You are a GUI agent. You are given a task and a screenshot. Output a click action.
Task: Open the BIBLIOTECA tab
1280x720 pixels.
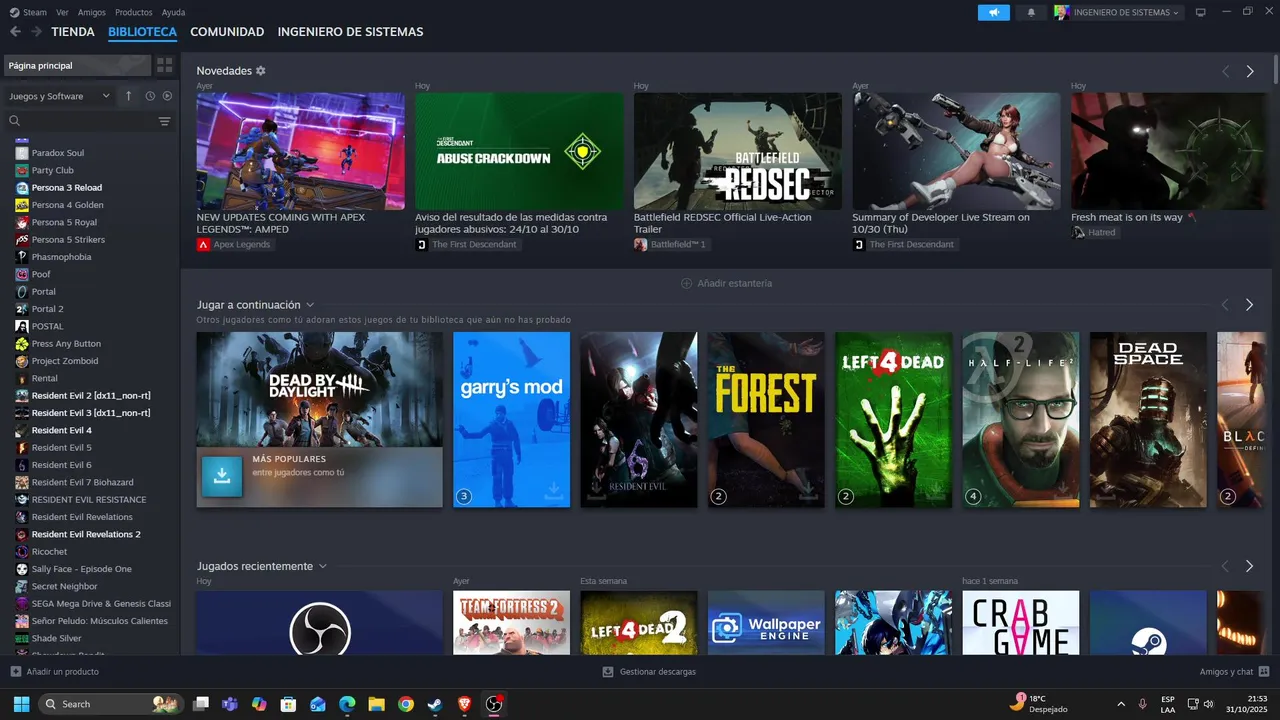pos(142,32)
